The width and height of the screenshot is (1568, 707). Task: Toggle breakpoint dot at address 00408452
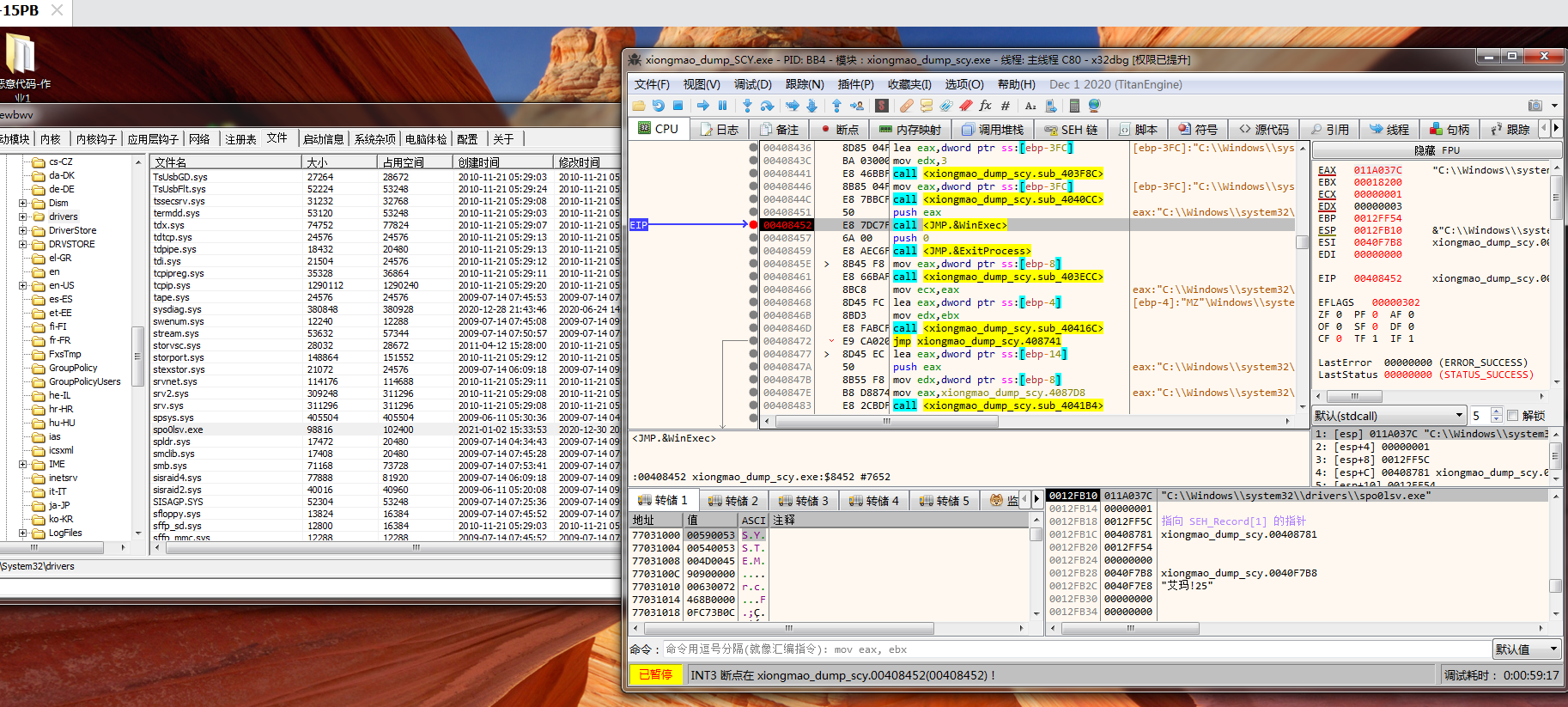point(753,225)
